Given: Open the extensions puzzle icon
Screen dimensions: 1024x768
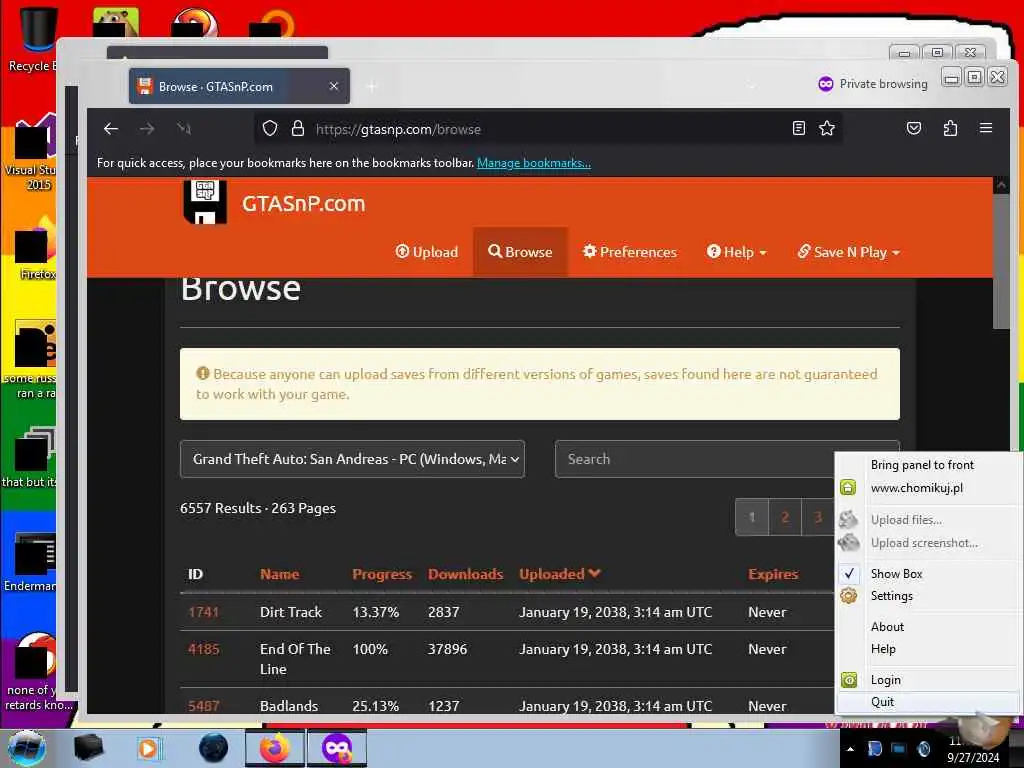Looking at the screenshot, I should (x=950, y=128).
